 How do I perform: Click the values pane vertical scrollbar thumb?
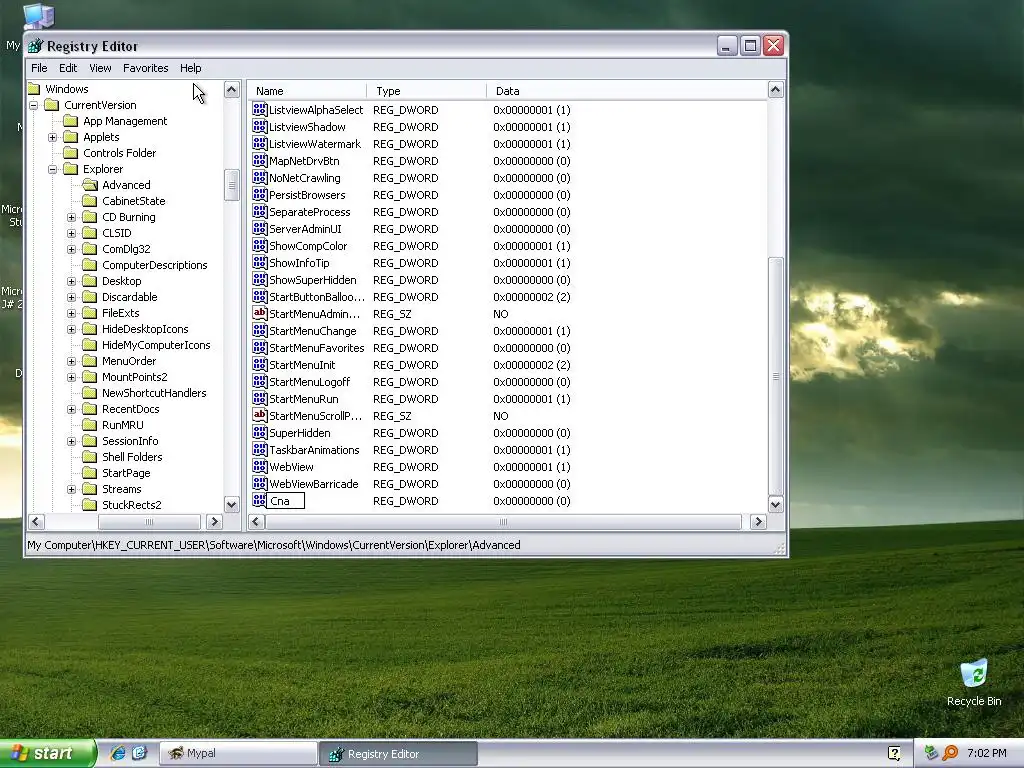pos(775,376)
